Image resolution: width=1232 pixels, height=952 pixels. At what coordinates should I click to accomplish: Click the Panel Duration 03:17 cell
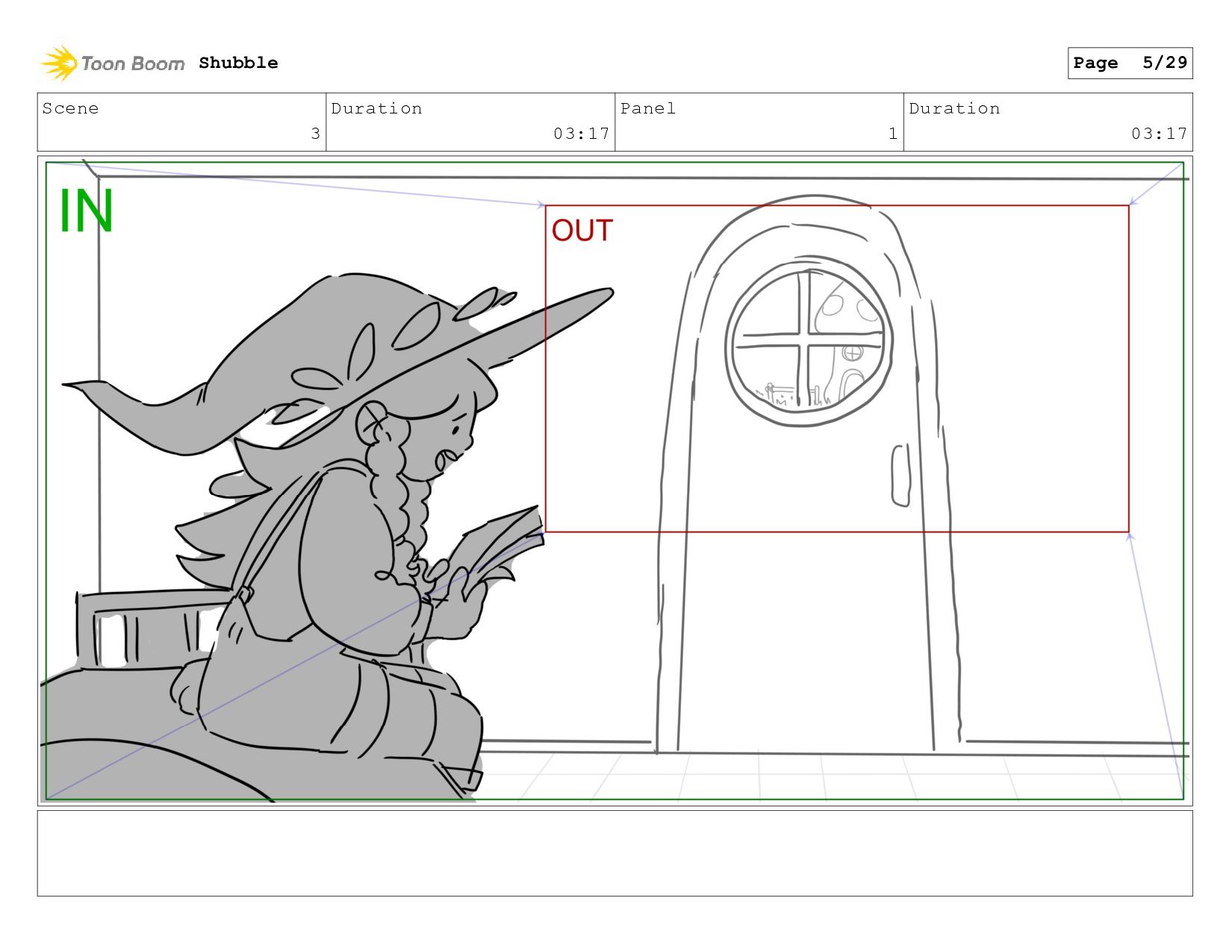(x=1048, y=122)
